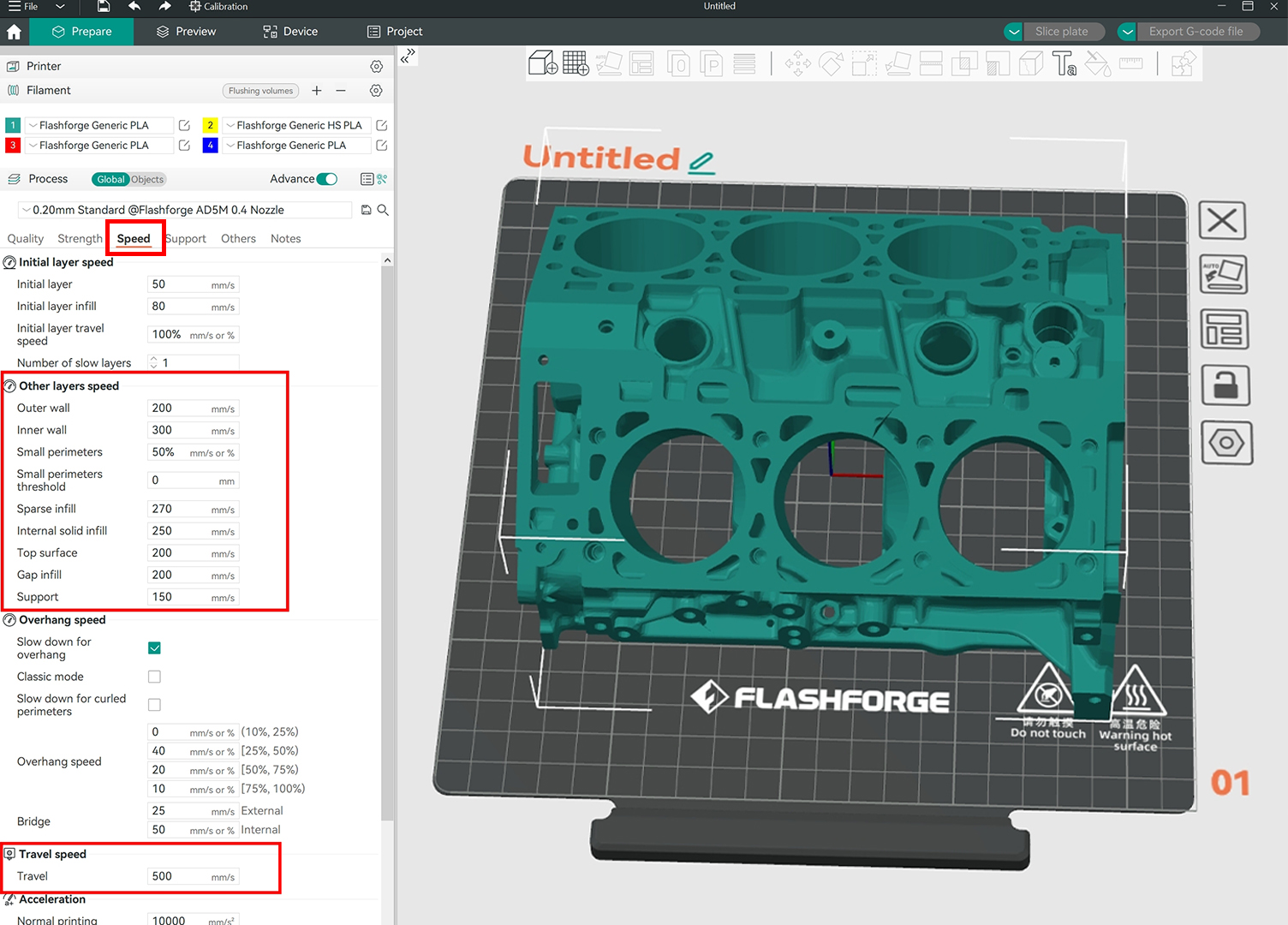Select the Cut tool
Image resolution: width=1288 pixels, height=925 pixels.
(931, 64)
